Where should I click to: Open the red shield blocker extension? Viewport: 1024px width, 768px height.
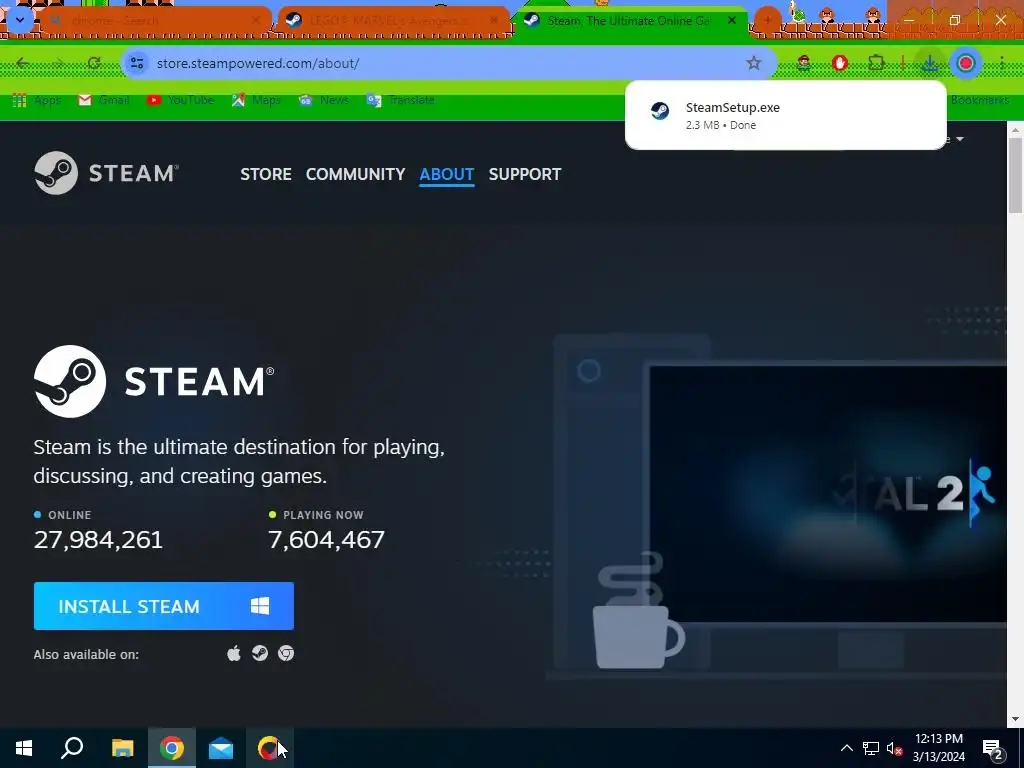point(840,63)
